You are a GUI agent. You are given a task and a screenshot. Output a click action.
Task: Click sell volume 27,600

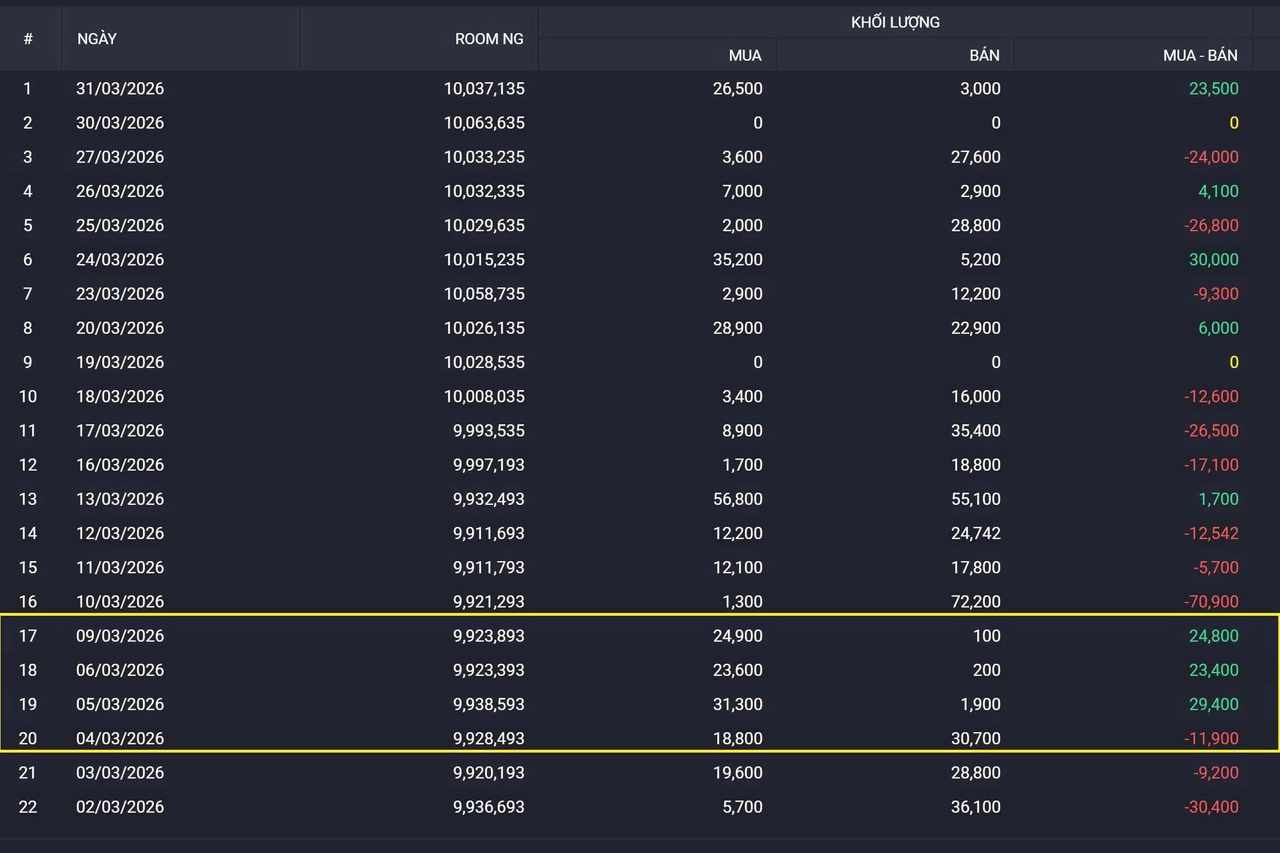(976, 157)
